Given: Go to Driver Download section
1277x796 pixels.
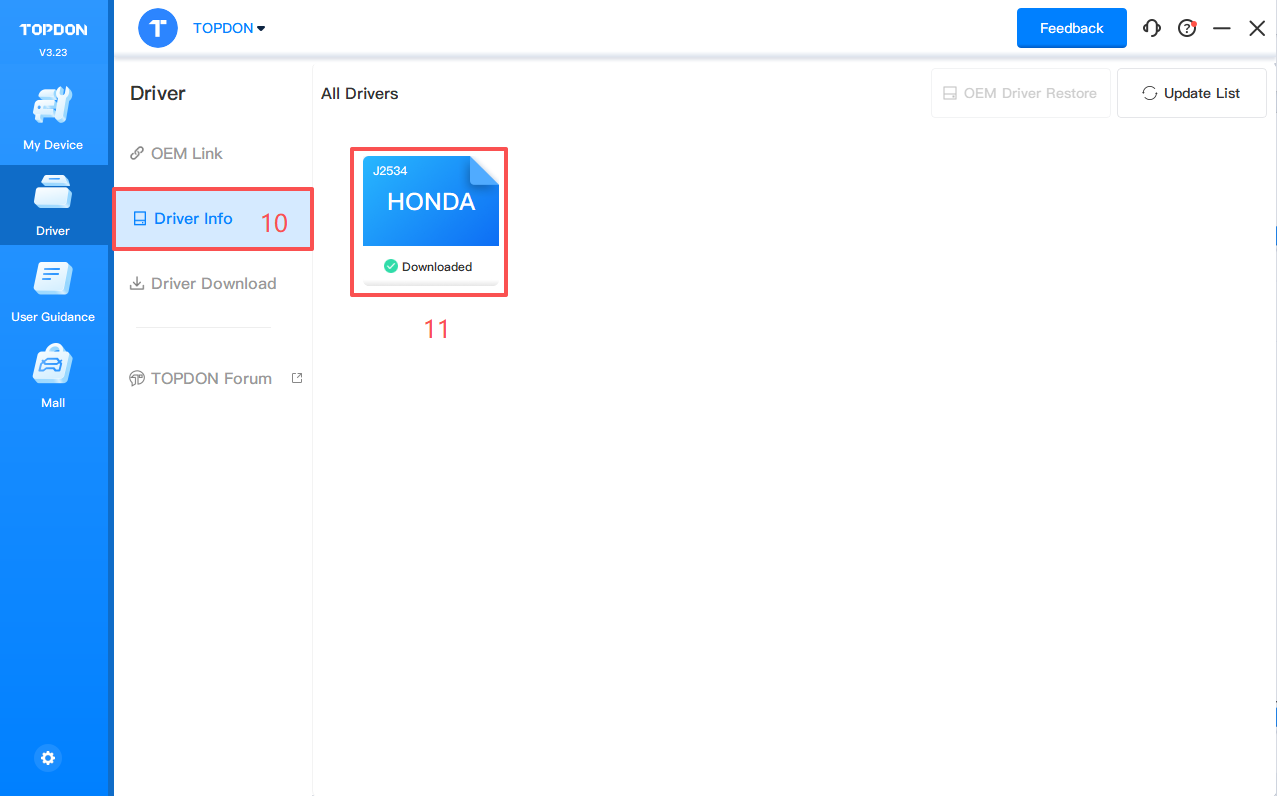Looking at the screenshot, I should 213,283.
